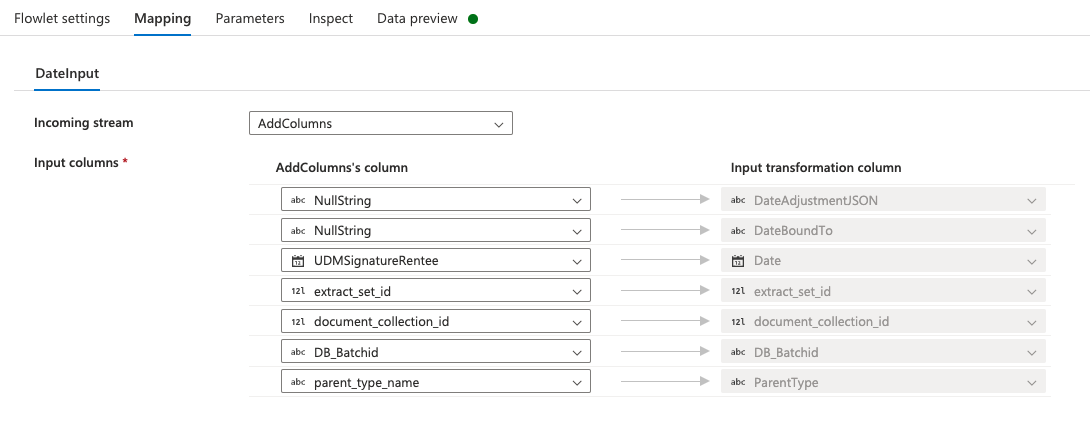The height and width of the screenshot is (429, 1090).
Task: Click the calendar icon beside UDMSignatureRentee
Action: coord(298,261)
